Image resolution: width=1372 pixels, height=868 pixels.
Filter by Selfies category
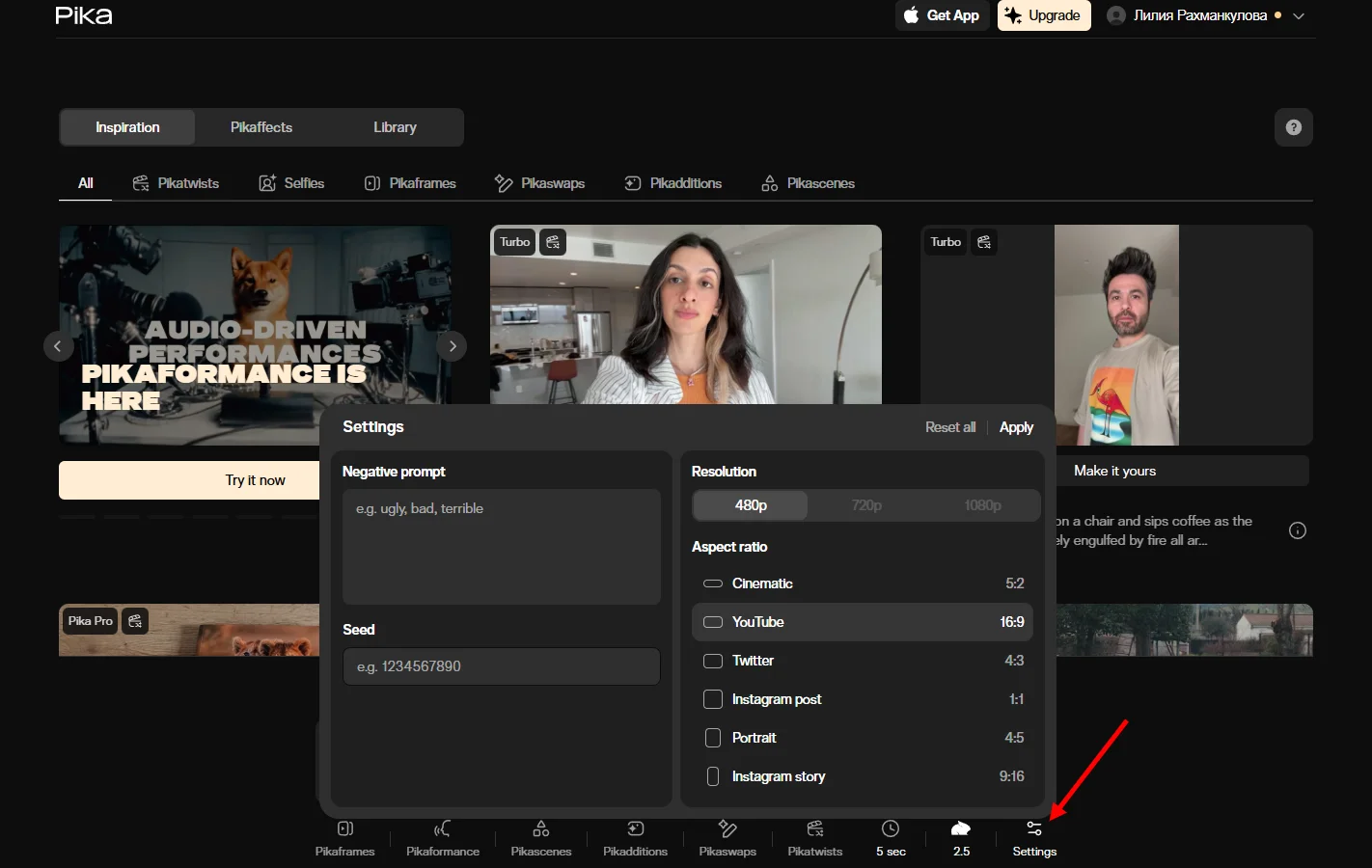291,183
